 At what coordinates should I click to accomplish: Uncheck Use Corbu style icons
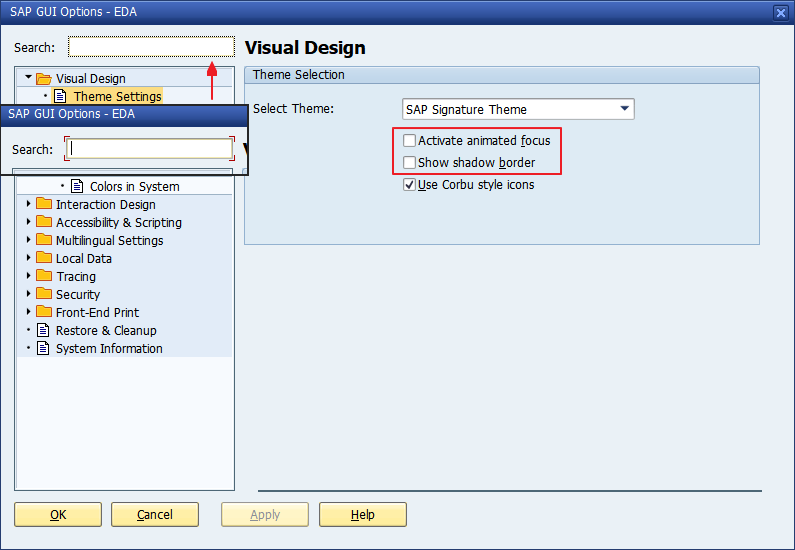pos(409,185)
